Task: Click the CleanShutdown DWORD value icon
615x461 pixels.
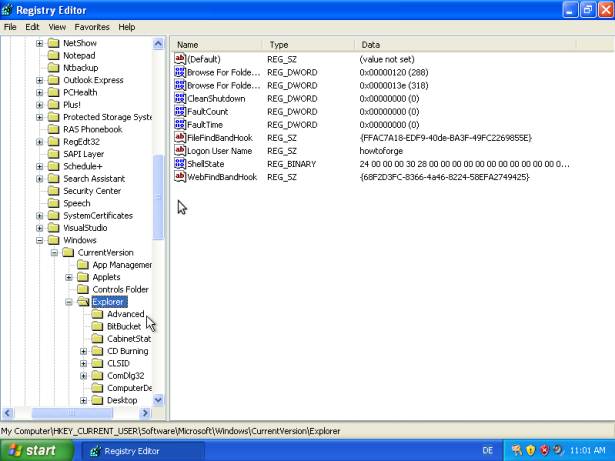Action: (180, 98)
